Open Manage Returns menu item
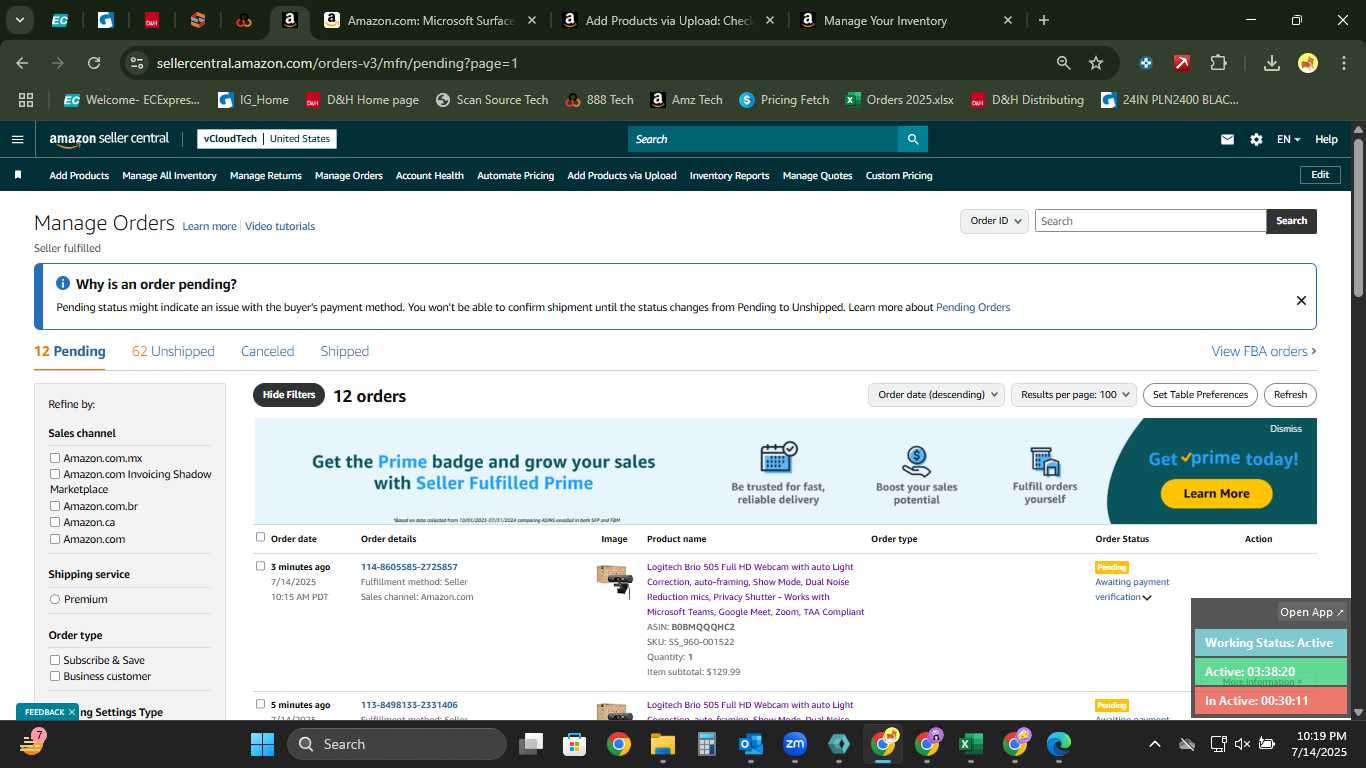Screen dimensions: 1366x768 (266, 176)
